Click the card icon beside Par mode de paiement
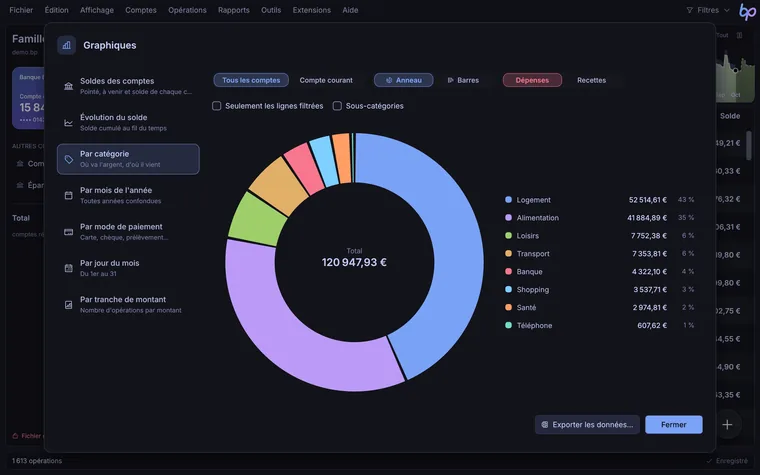The width and height of the screenshot is (760, 475). click(68, 232)
